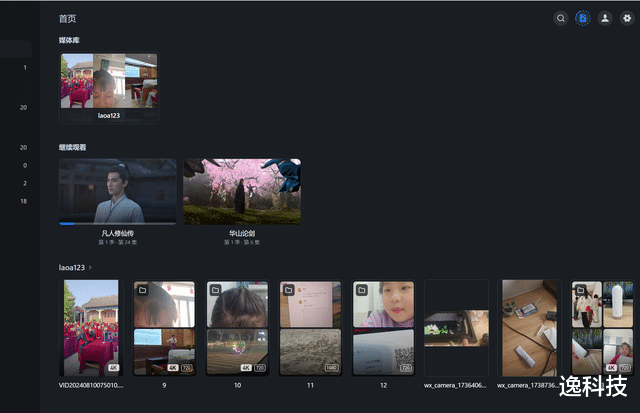The width and height of the screenshot is (640, 413).
Task: Click sidebar count 18
Action: pyautogui.click(x=24, y=201)
